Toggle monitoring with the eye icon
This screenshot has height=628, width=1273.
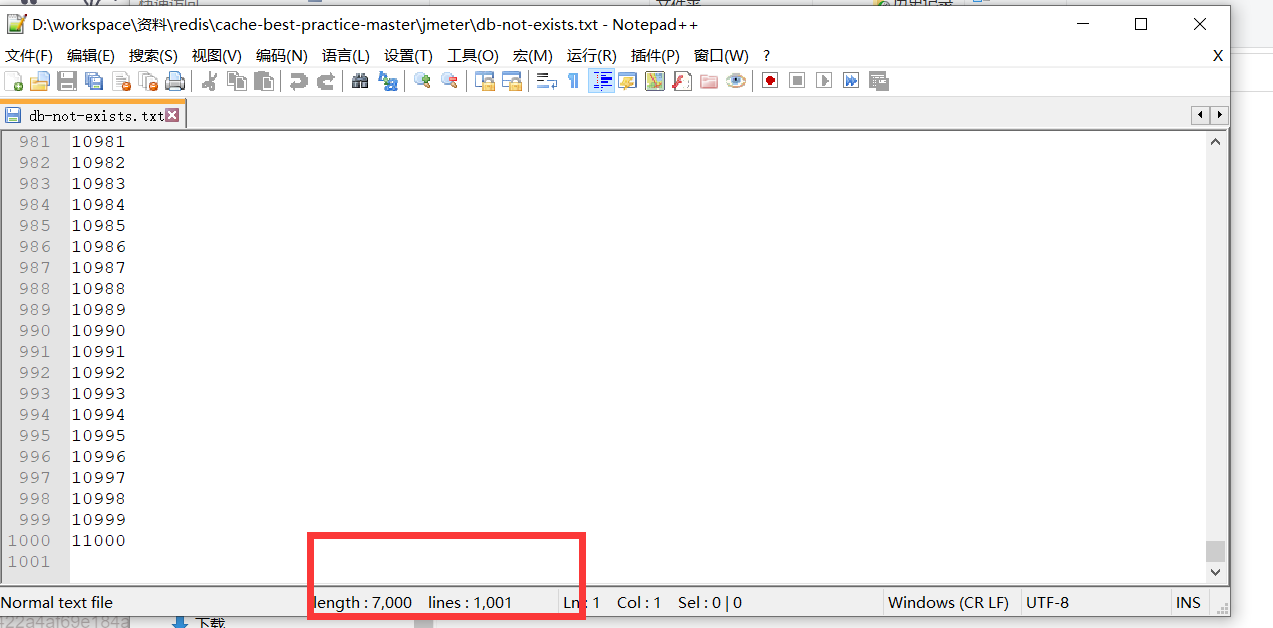click(736, 81)
